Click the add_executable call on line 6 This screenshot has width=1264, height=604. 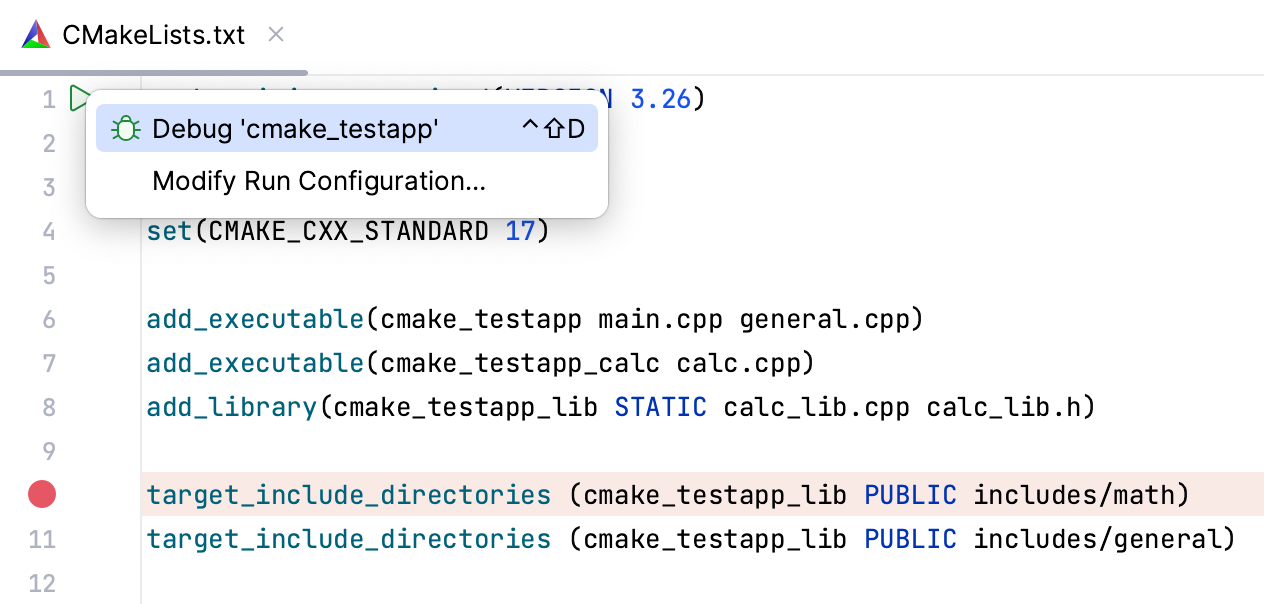(x=254, y=319)
